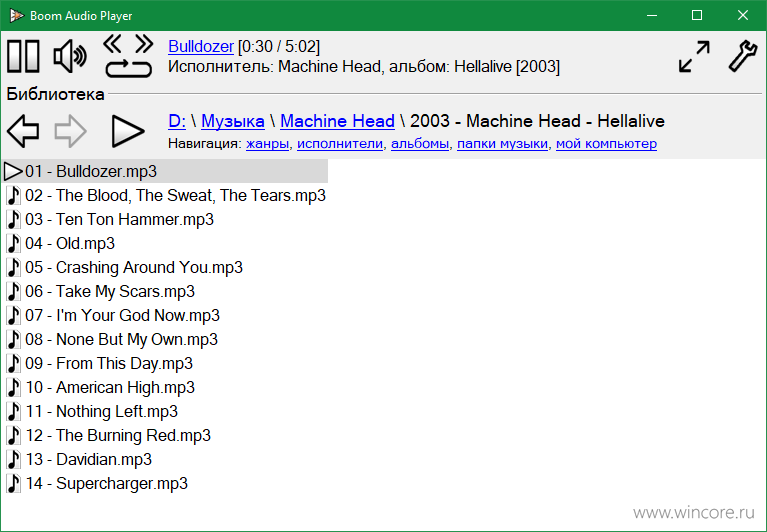Go back in library navigation
This screenshot has height=532, width=767.
pyautogui.click(x=23, y=131)
